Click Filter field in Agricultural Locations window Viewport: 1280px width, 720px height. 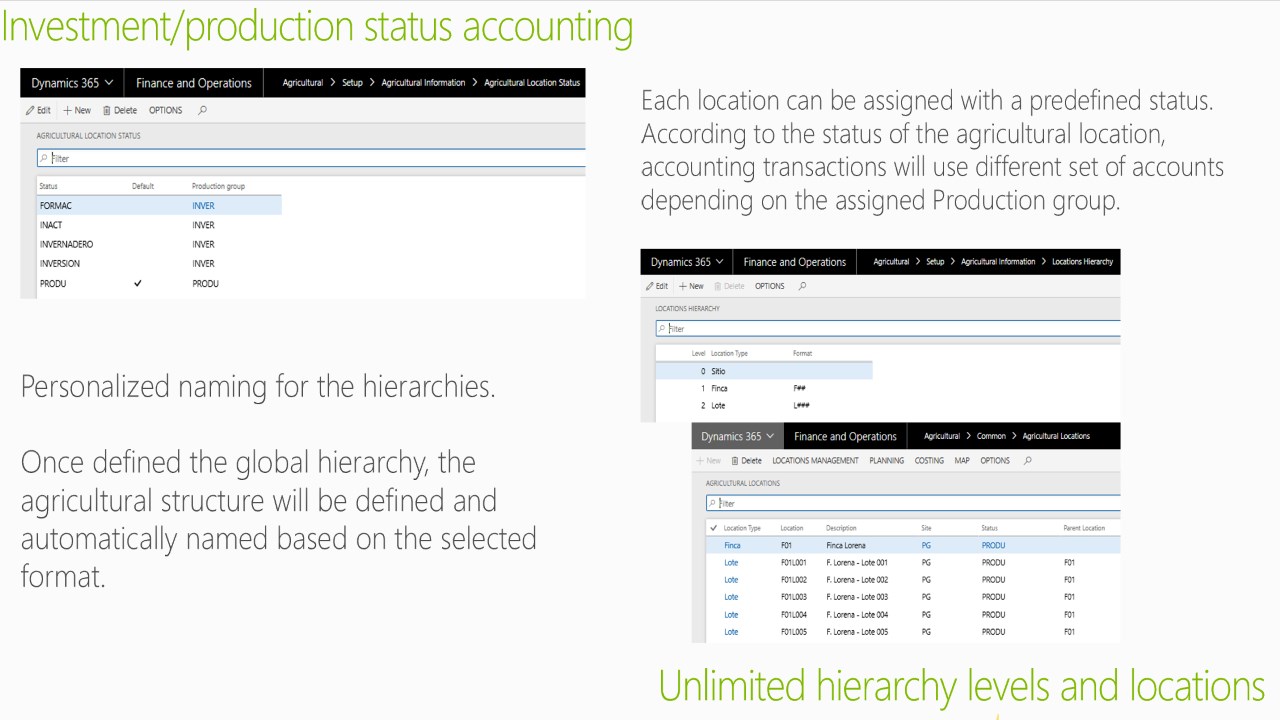[913, 503]
